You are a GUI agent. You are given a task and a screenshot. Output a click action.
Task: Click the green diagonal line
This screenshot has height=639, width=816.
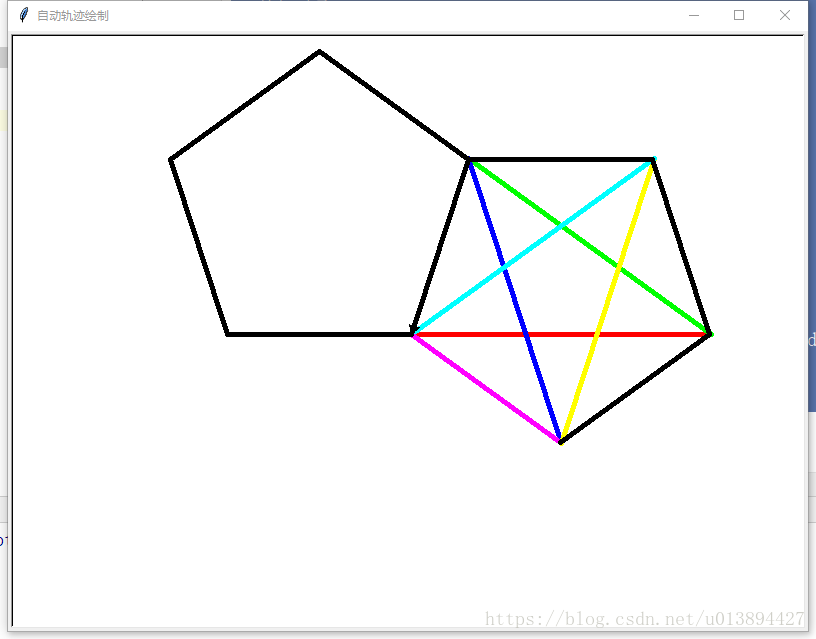tap(590, 247)
